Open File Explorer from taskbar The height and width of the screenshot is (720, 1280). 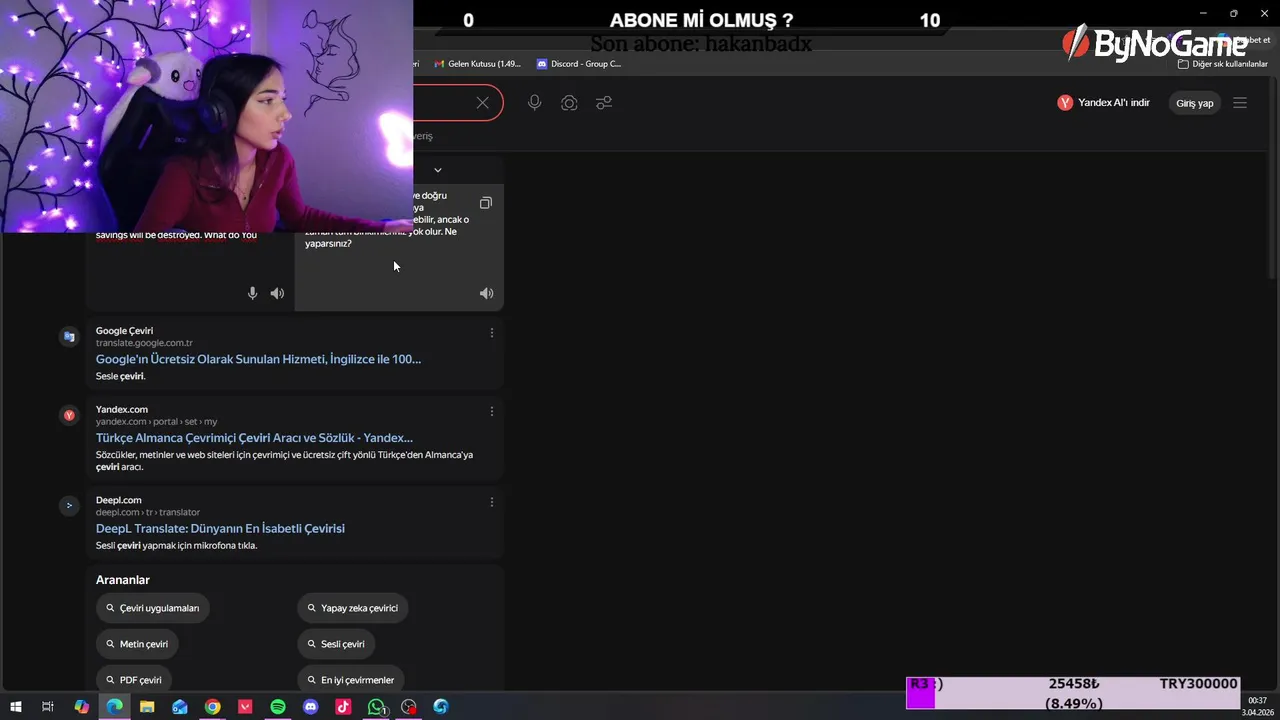pos(147,707)
